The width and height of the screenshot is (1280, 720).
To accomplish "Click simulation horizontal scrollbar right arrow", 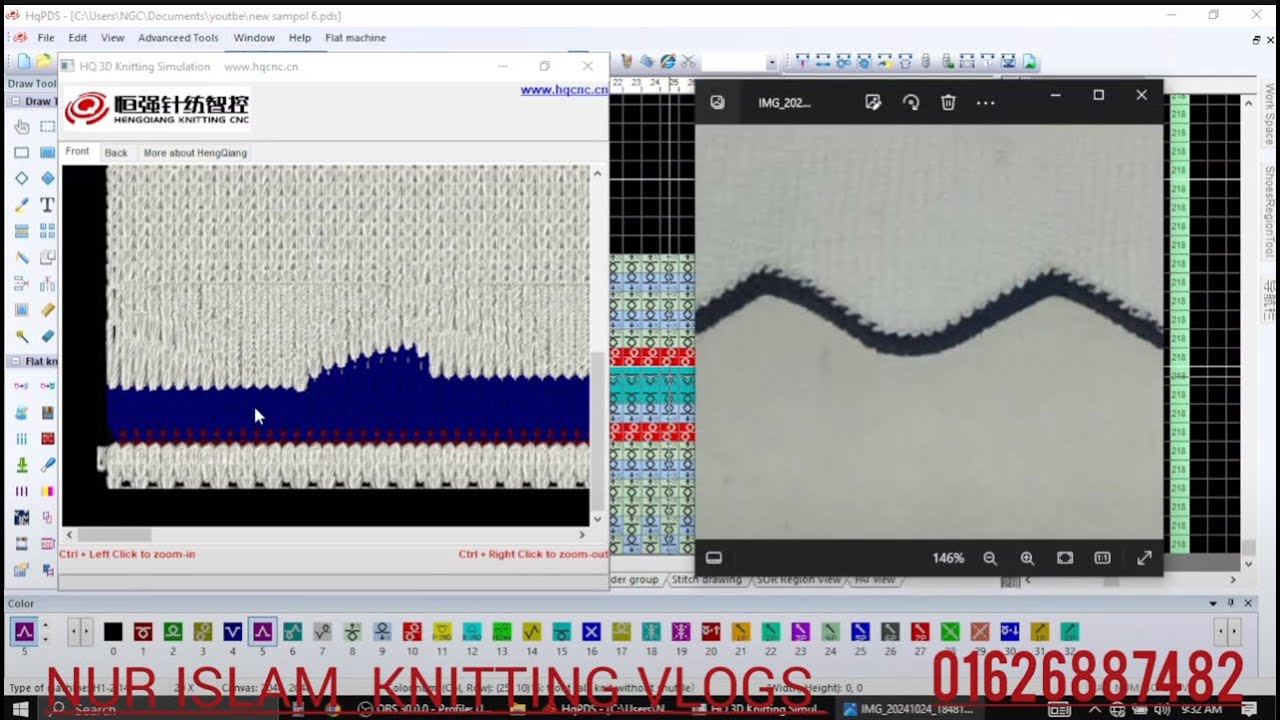I will [584, 535].
